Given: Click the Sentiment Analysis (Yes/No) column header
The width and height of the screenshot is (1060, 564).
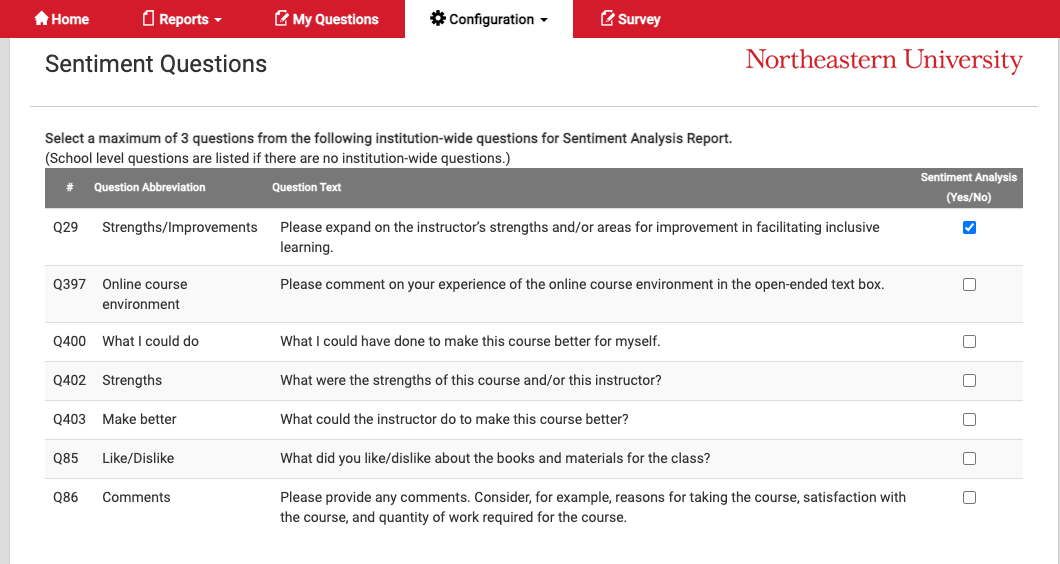Looking at the screenshot, I should [969, 187].
